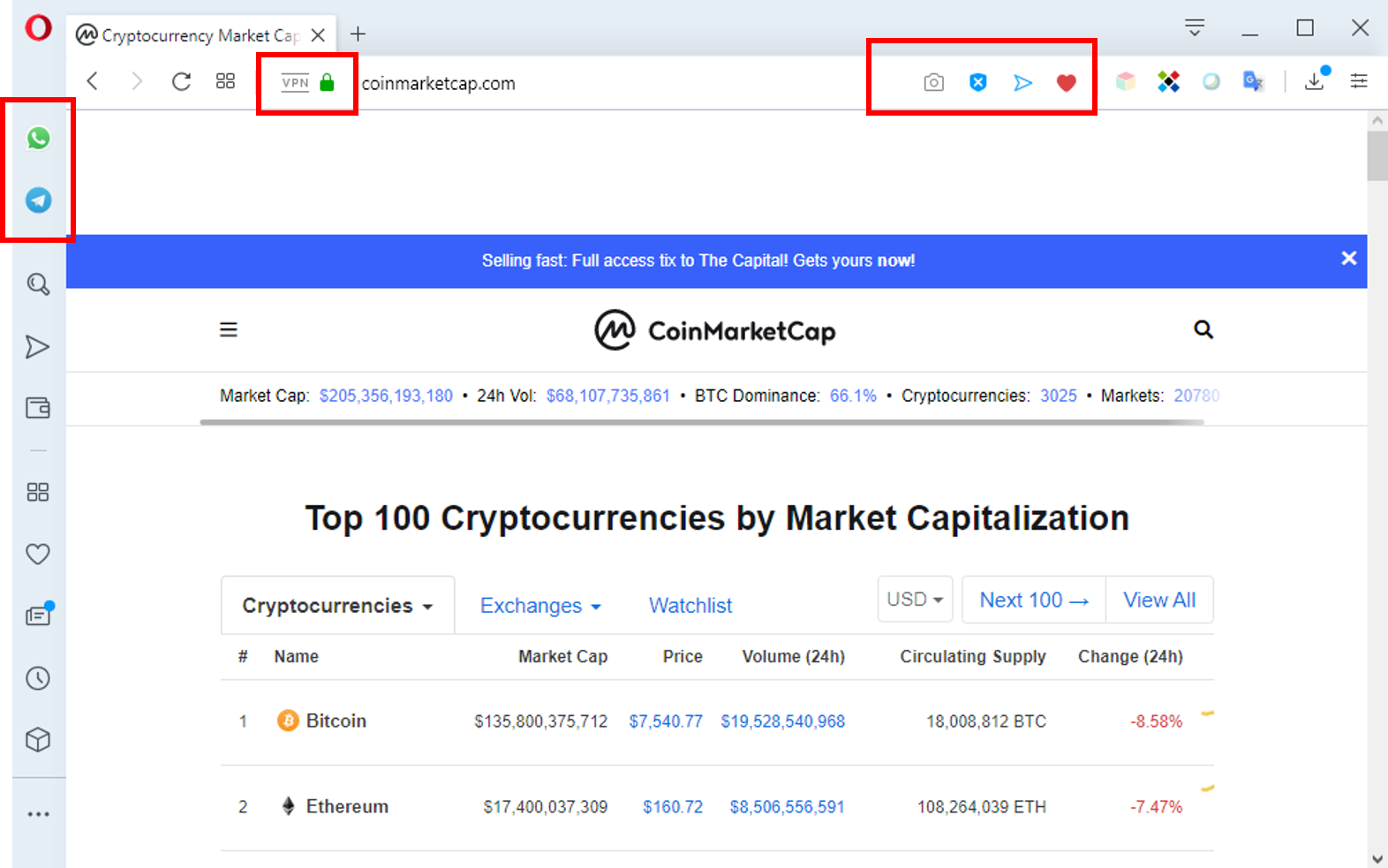
Task: Open the sidebar search icon
Action: click(x=38, y=284)
